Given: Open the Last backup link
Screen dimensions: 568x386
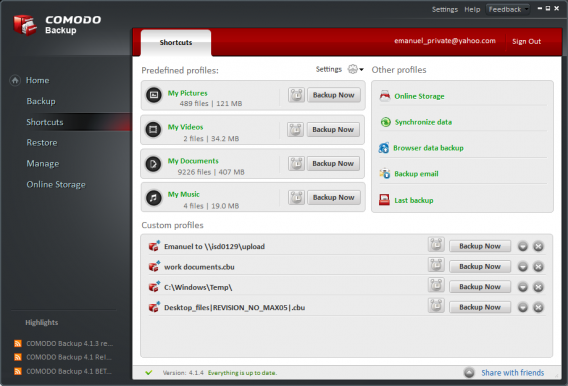Looking at the screenshot, I should (x=414, y=200).
